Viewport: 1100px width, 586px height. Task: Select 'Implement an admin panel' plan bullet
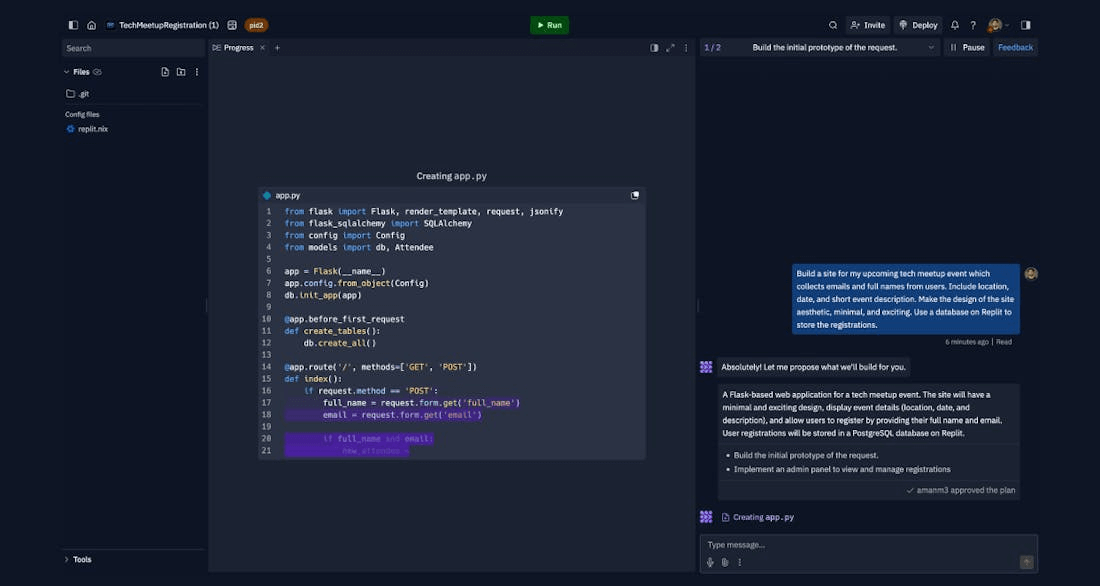[842, 470]
